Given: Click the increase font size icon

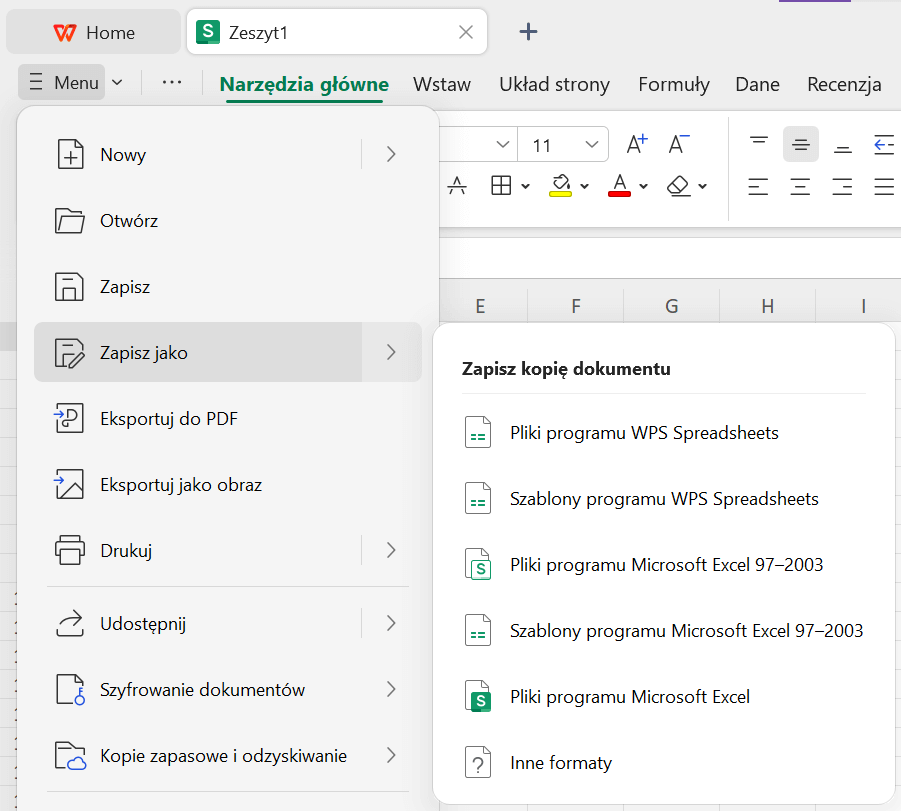Looking at the screenshot, I should (637, 145).
